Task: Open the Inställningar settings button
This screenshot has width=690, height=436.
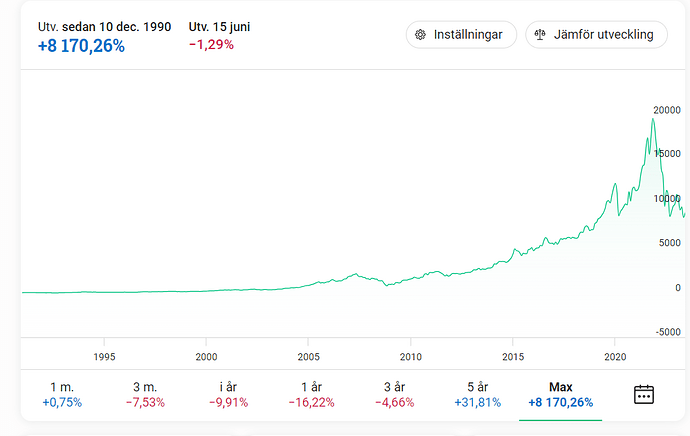Action: [x=461, y=34]
